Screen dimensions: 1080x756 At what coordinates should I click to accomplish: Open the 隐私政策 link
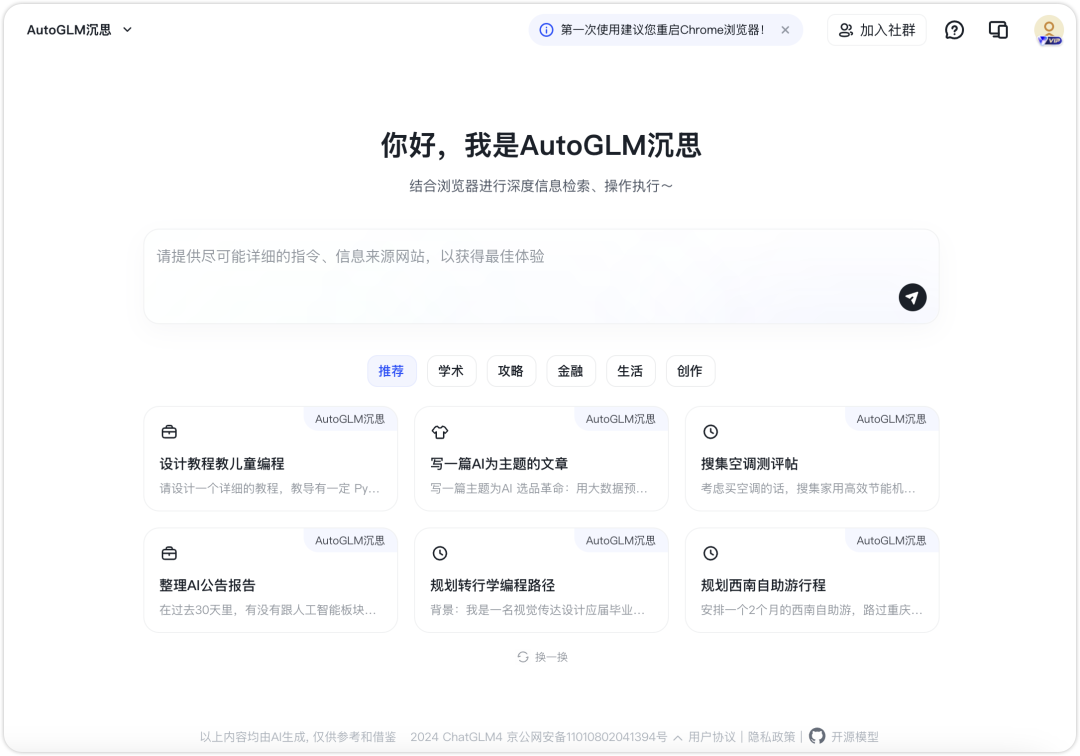tap(771, 737)
